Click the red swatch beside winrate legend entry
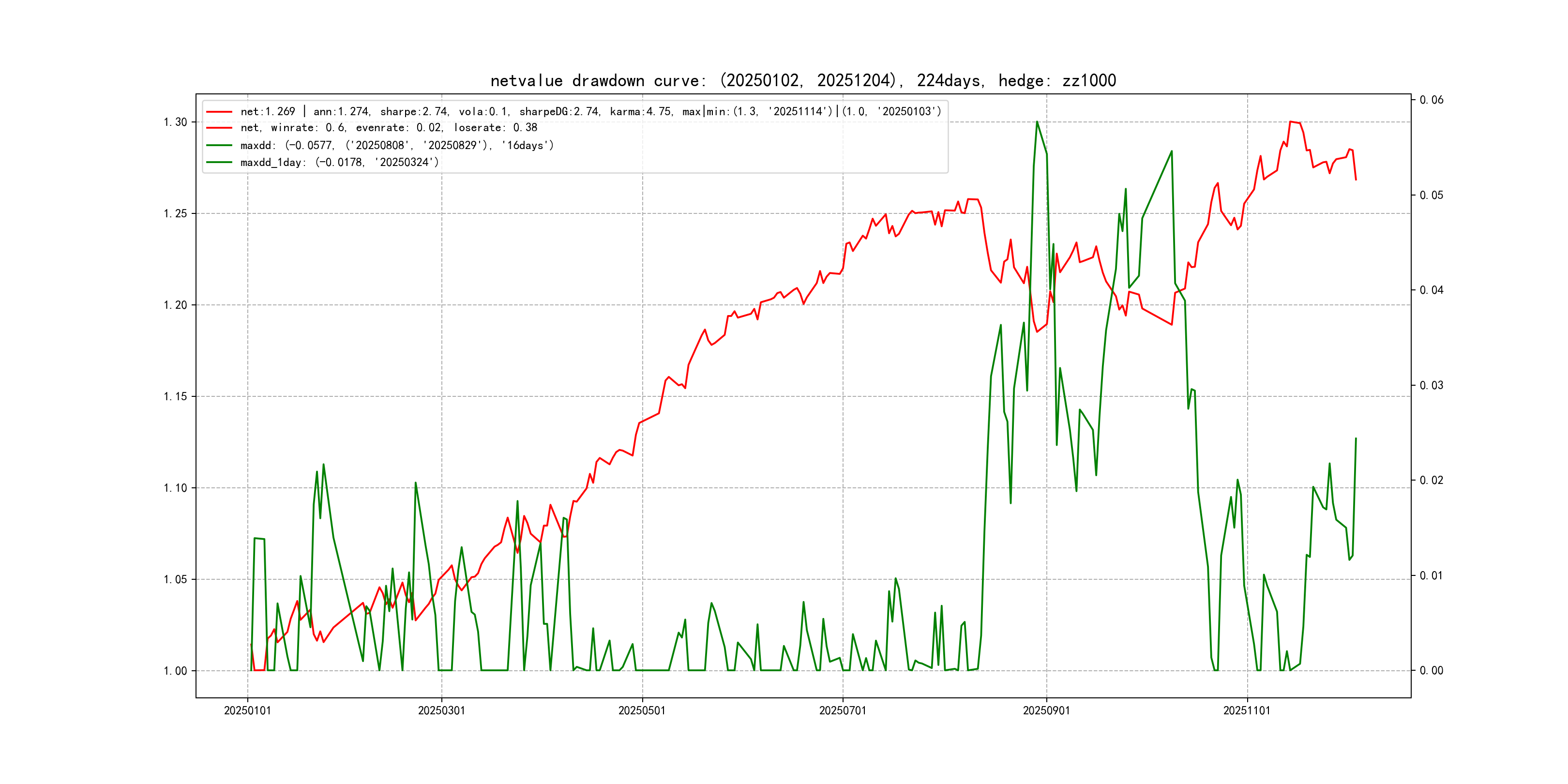Screen dimensions: 1568x784 click(x=219, y=128)
